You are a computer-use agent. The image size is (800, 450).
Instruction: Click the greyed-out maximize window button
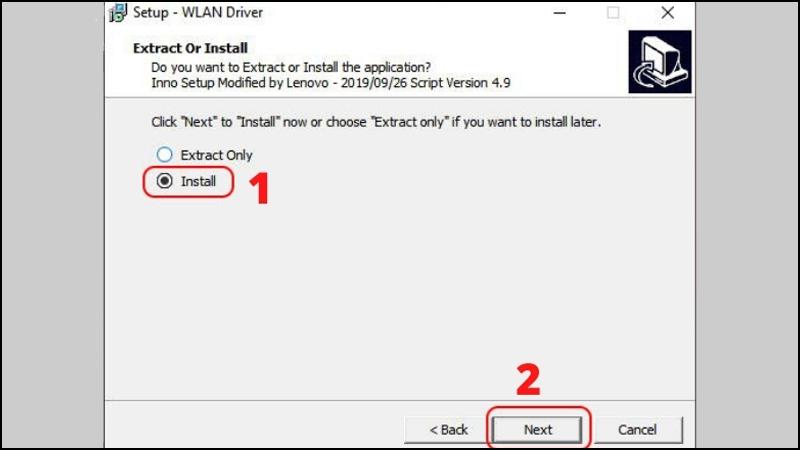coord(613,13)
